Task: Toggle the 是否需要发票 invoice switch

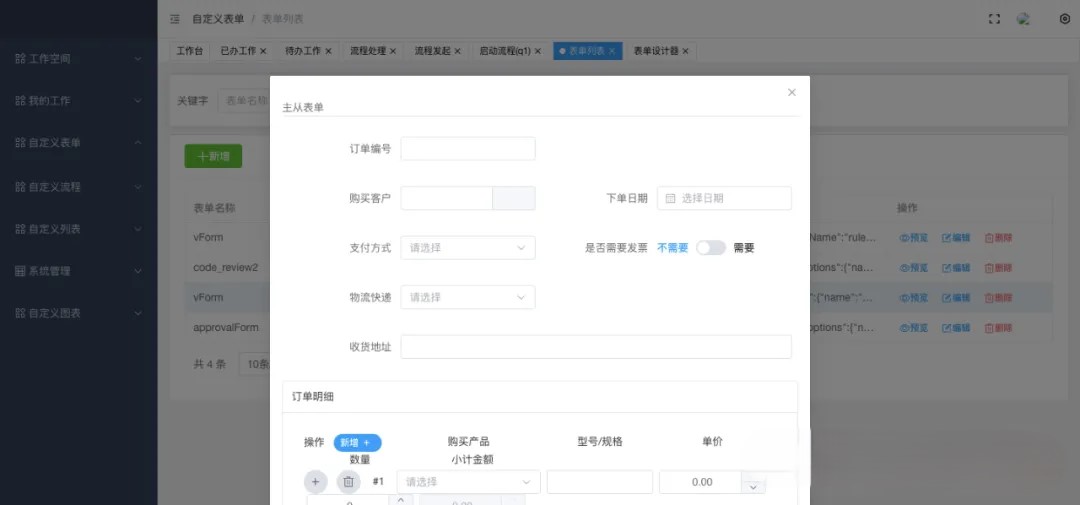Action: click(x=711, y=248)
